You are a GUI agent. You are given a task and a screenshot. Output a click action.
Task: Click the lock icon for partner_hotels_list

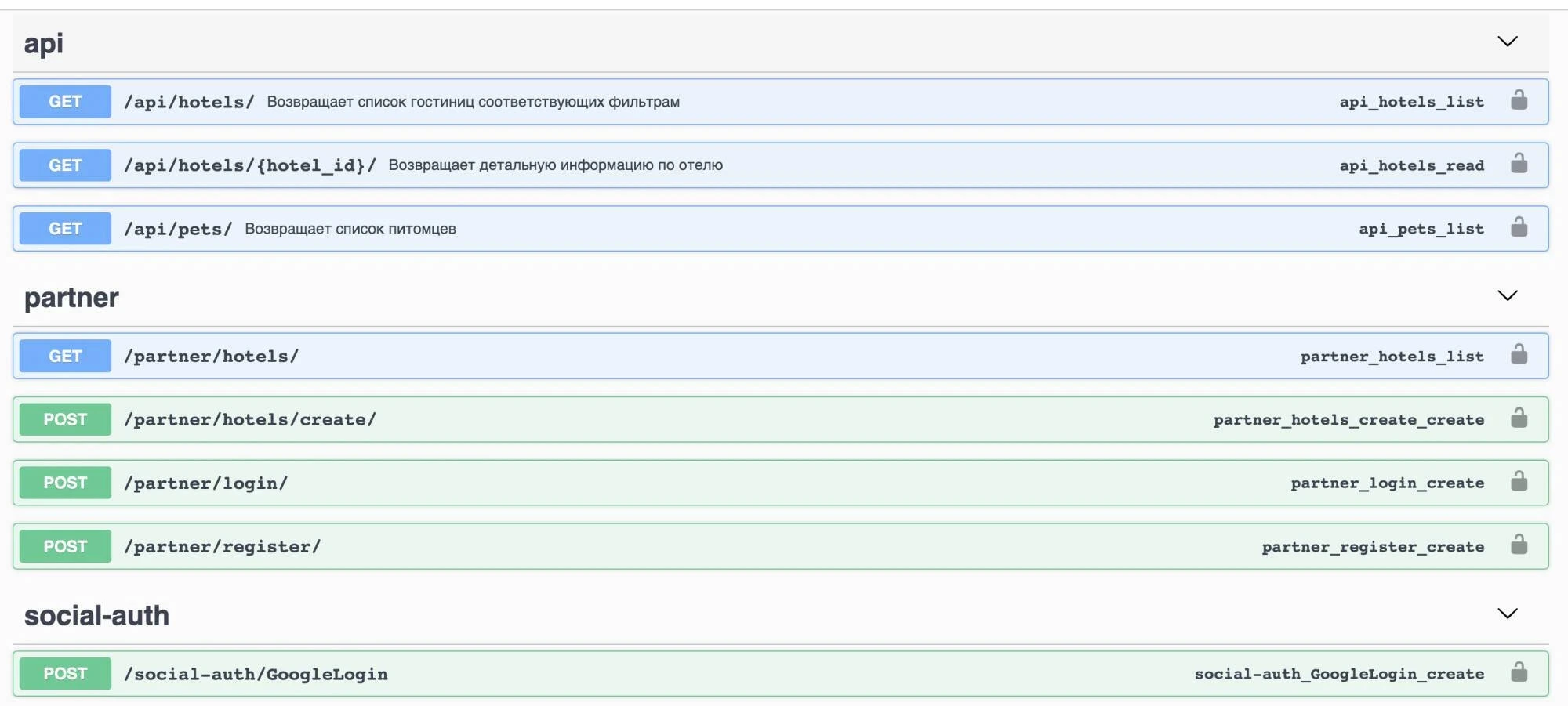coord(1519,354)
